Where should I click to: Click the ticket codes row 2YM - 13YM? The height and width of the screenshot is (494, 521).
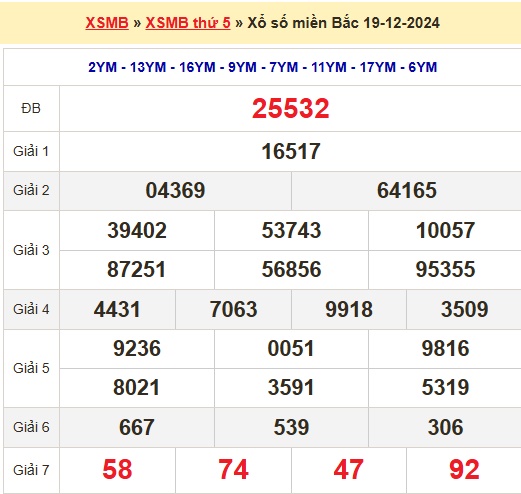coord(262,67)
